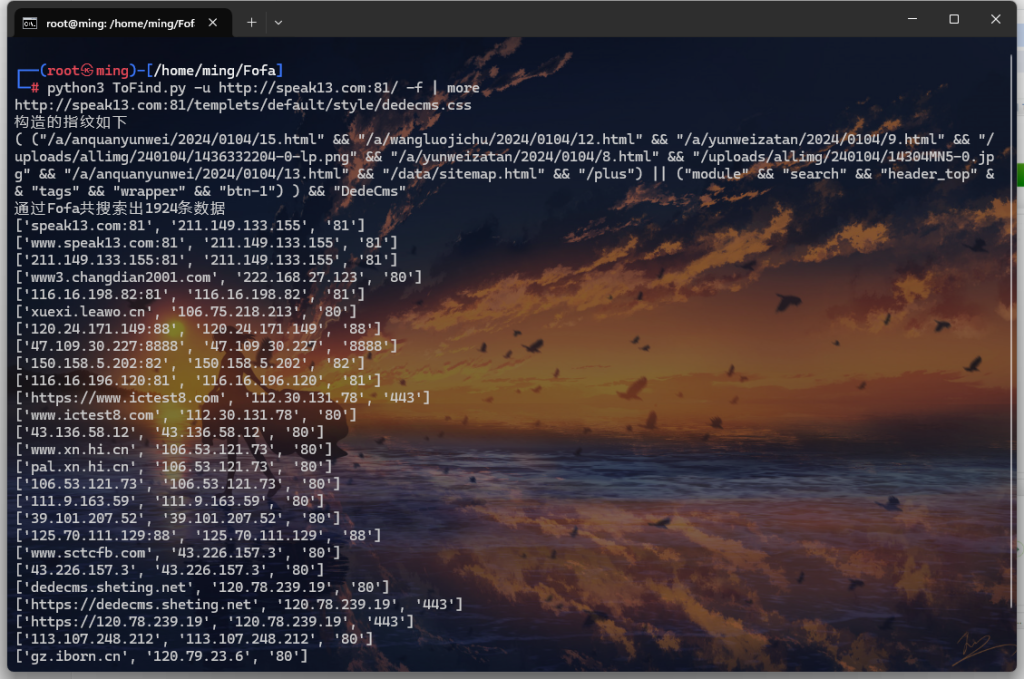Viewport: 1024px width, 679px height.
Task: Click the /home/ming/Fofa path in prompt
Action: [x=217, y=70]
